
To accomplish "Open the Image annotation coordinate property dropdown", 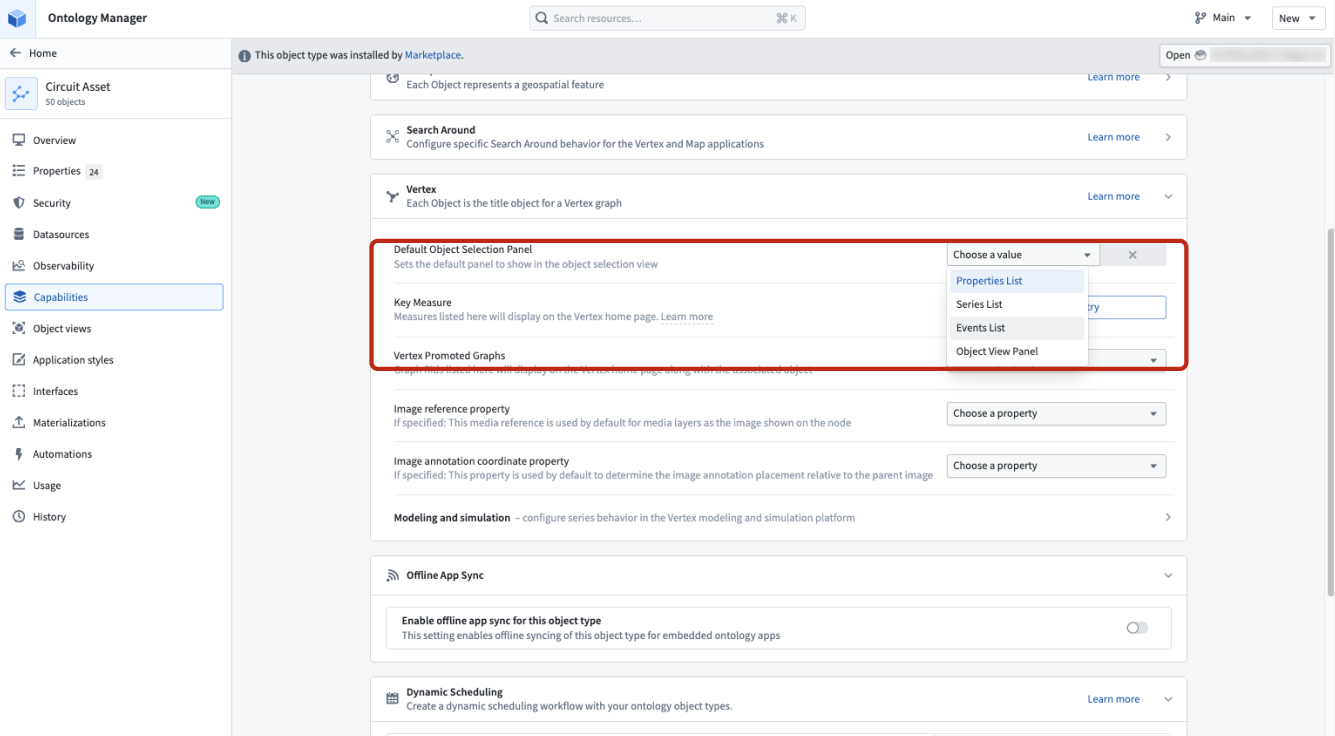I will [x=1056, y=465].
